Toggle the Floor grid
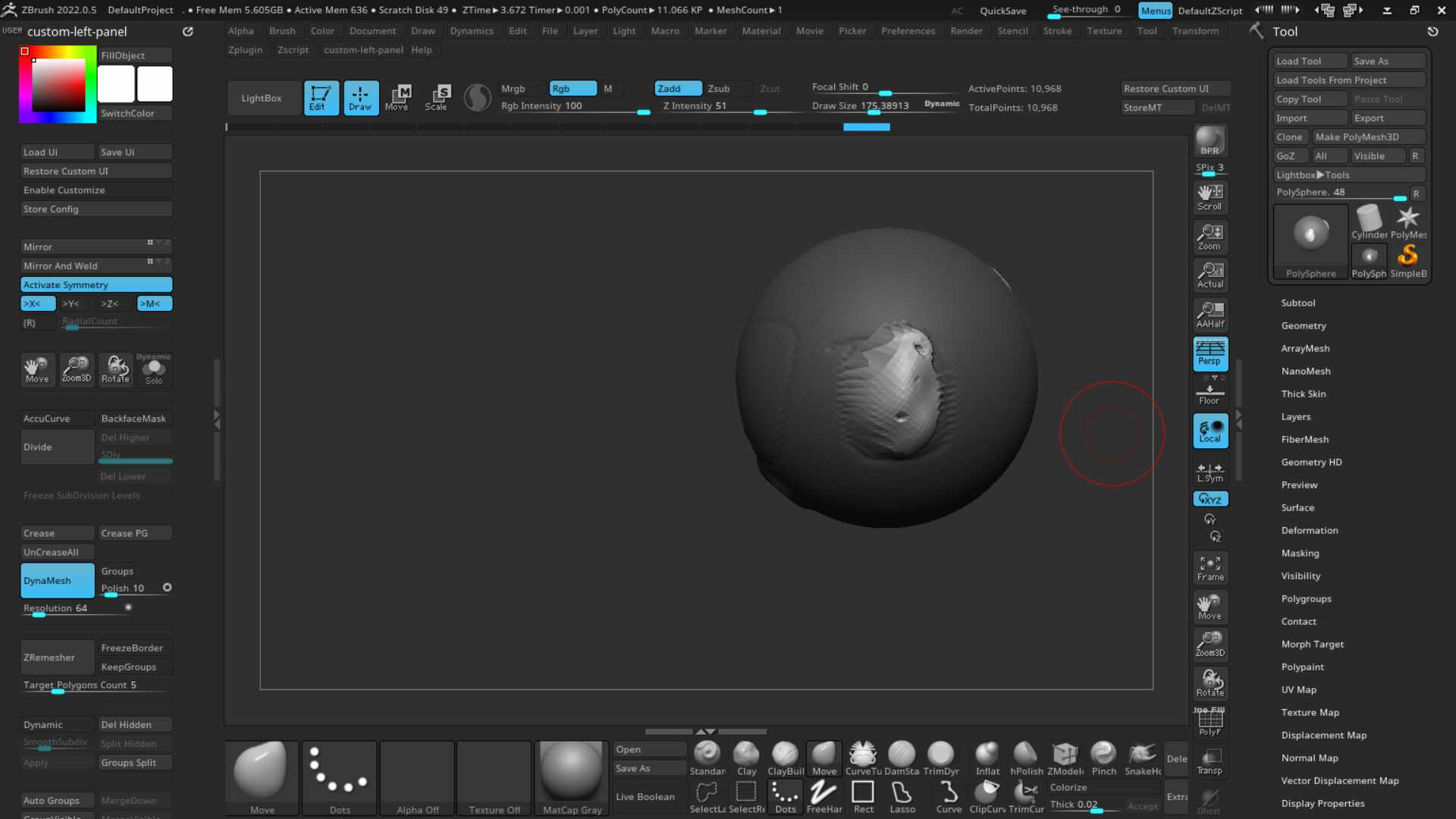The width and height of the screenshot is (1456, 819). [1210, 393]
